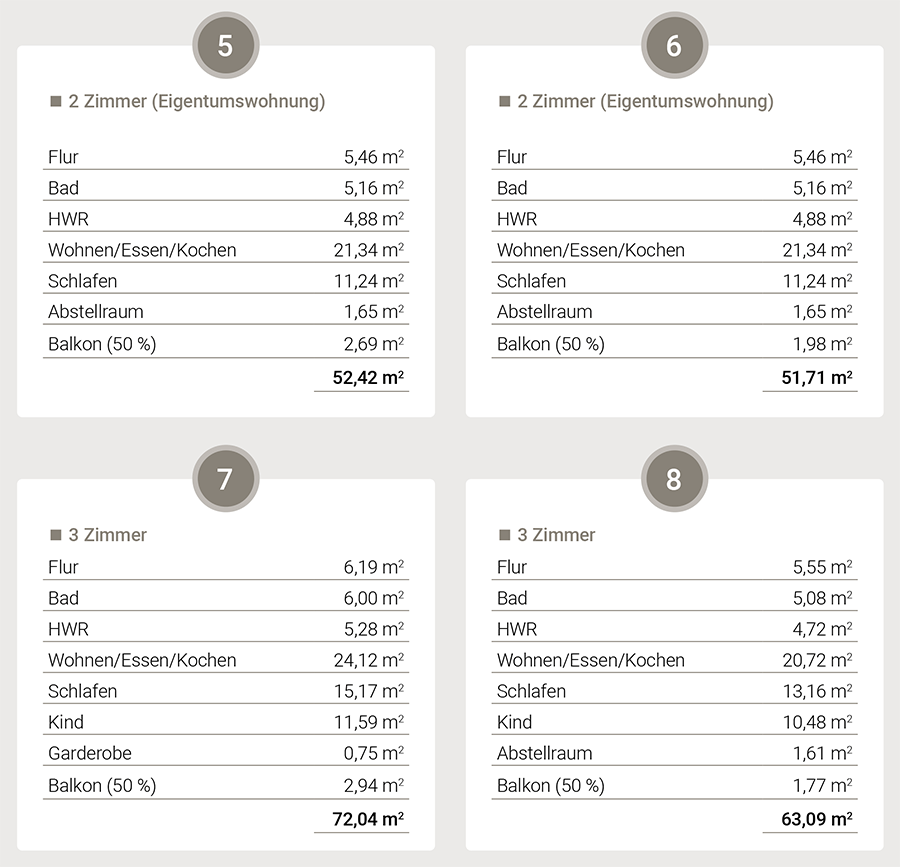Select the 24,12 m² Wohnen/Essen/Kochen value
The width and height of the screenshot is (900, 867).
(368, 660)
